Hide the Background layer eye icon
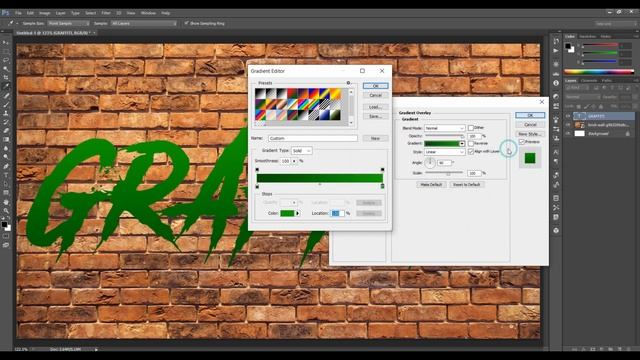This screenshot has height=360, width=640. [x=568, y=133]
